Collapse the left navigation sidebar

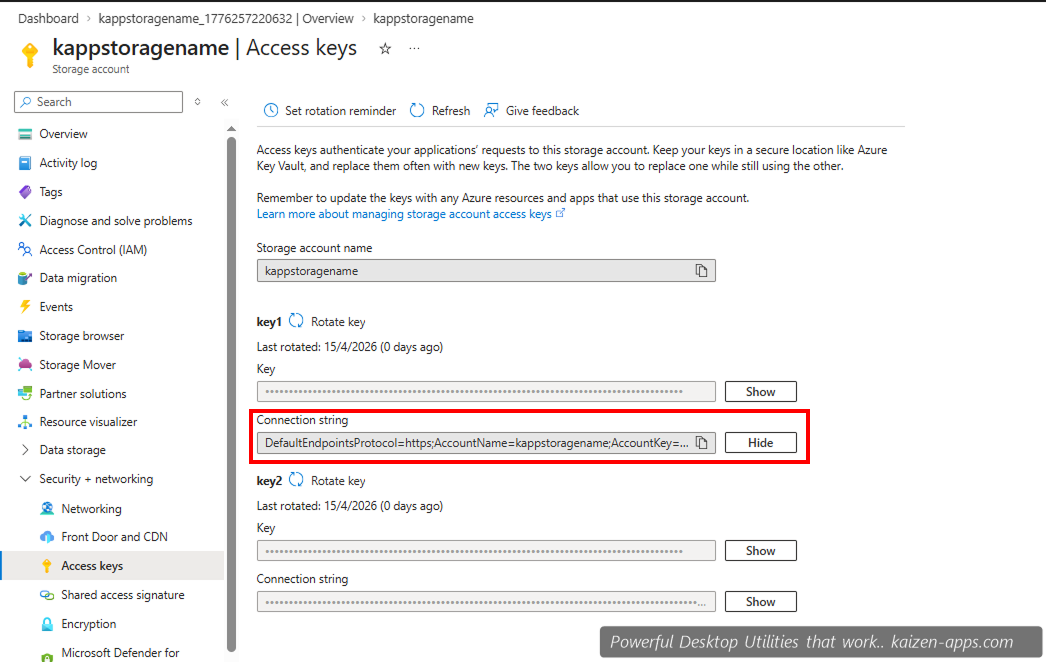pyautogui.click(x=224, y=101)
